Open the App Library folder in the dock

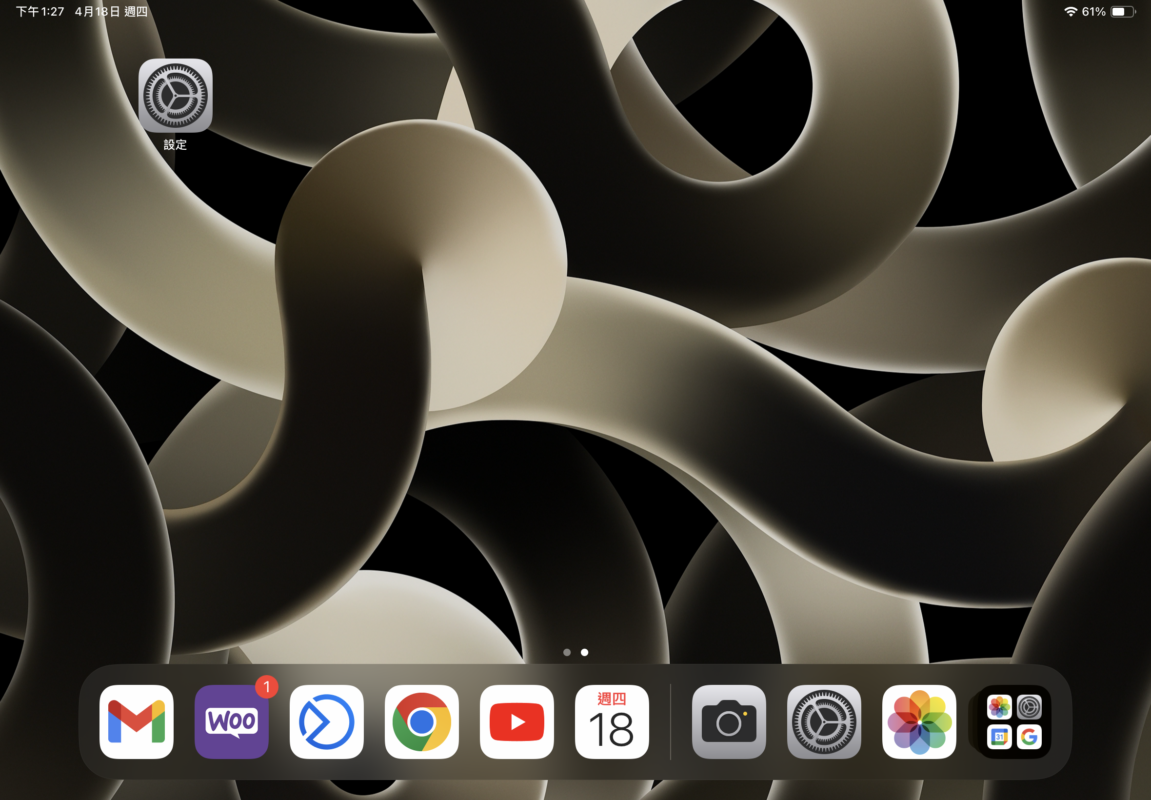point(1014,721)
